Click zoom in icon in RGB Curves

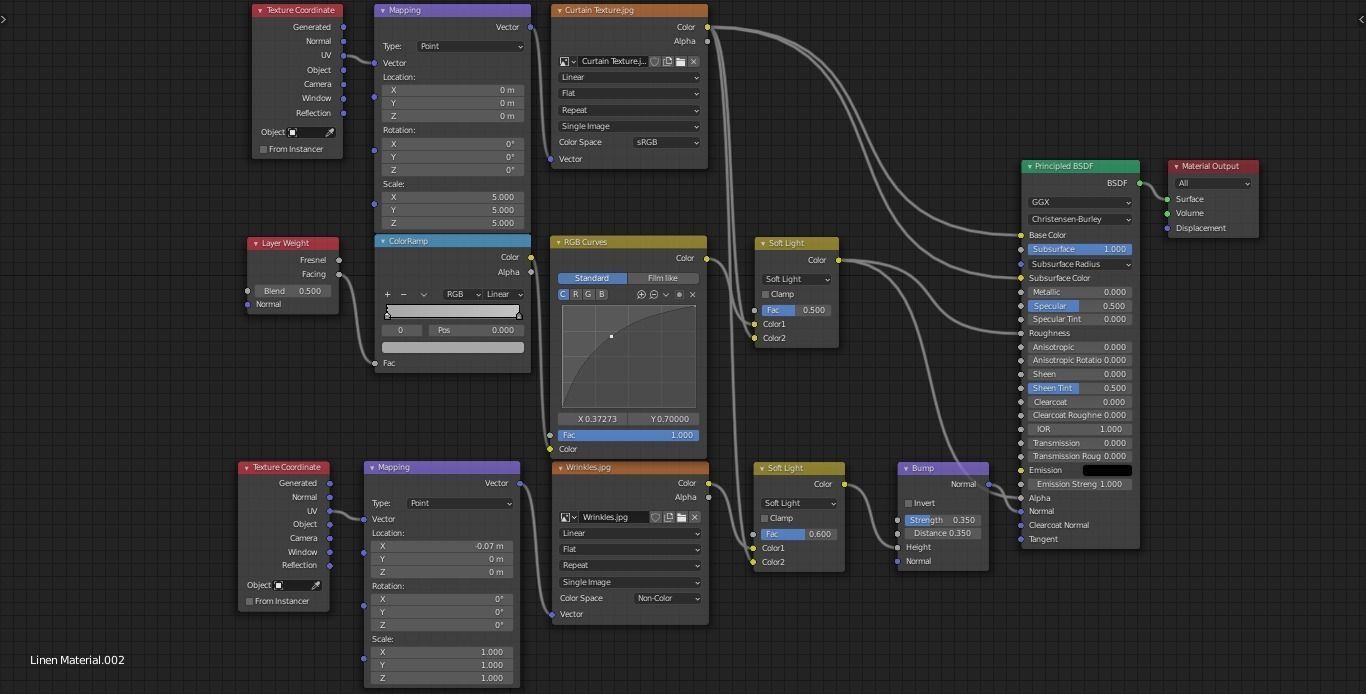tap(642, 295)
